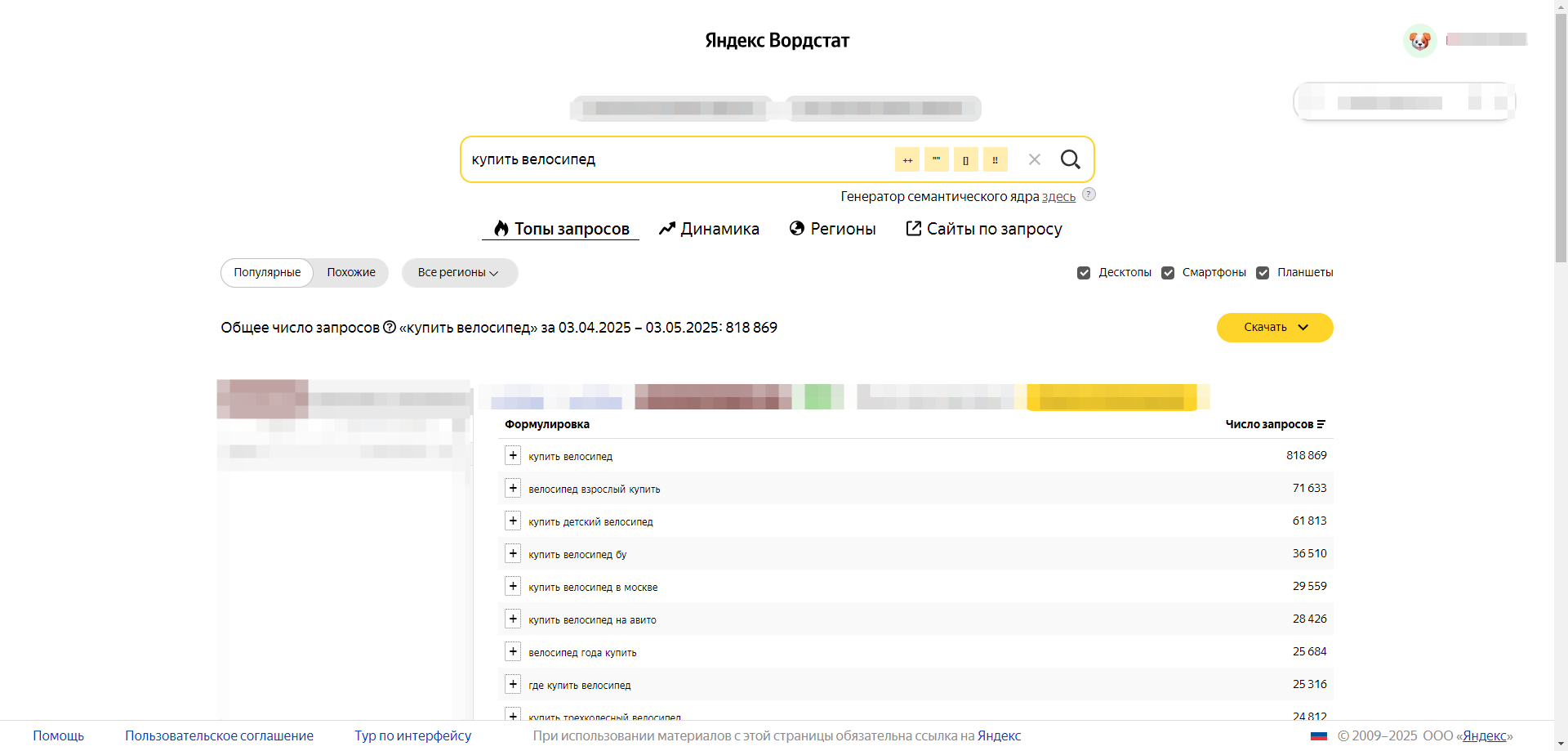The height and width of the screenshot is (751, 1568).
Task: Expand the 'велосипед взрослый купить' row
Action: 513,488
